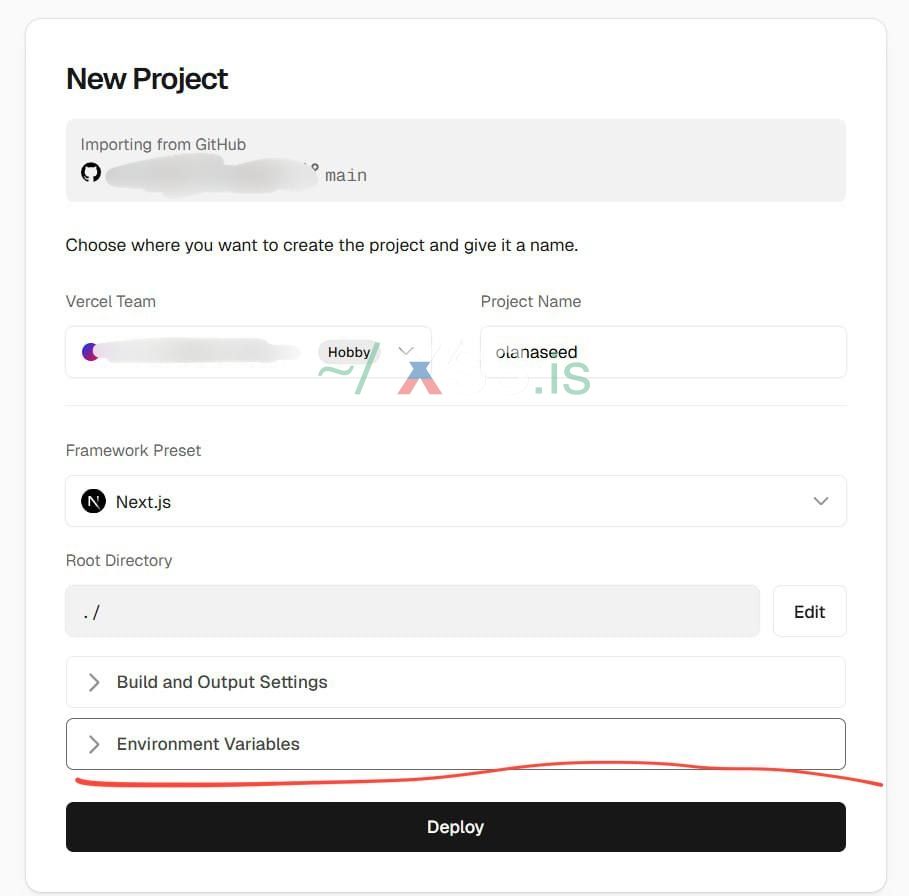Image resolution: width=909 pixels, height=896 pixels.
Task: Click the Root Directory path field
Action: [412, 611]
